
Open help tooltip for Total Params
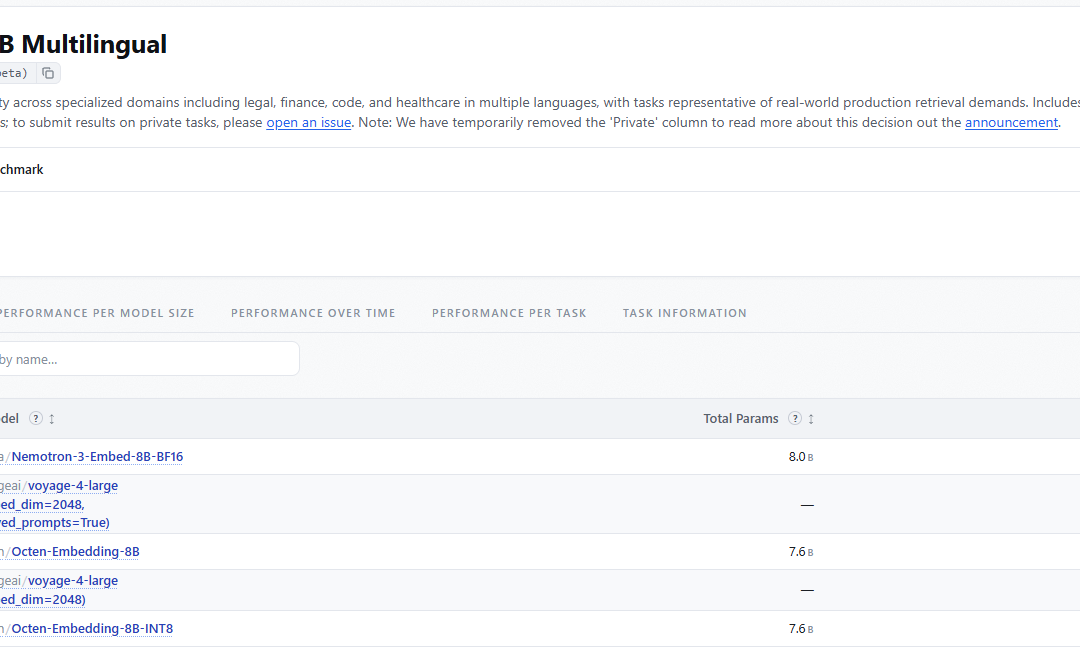point(795,418)
